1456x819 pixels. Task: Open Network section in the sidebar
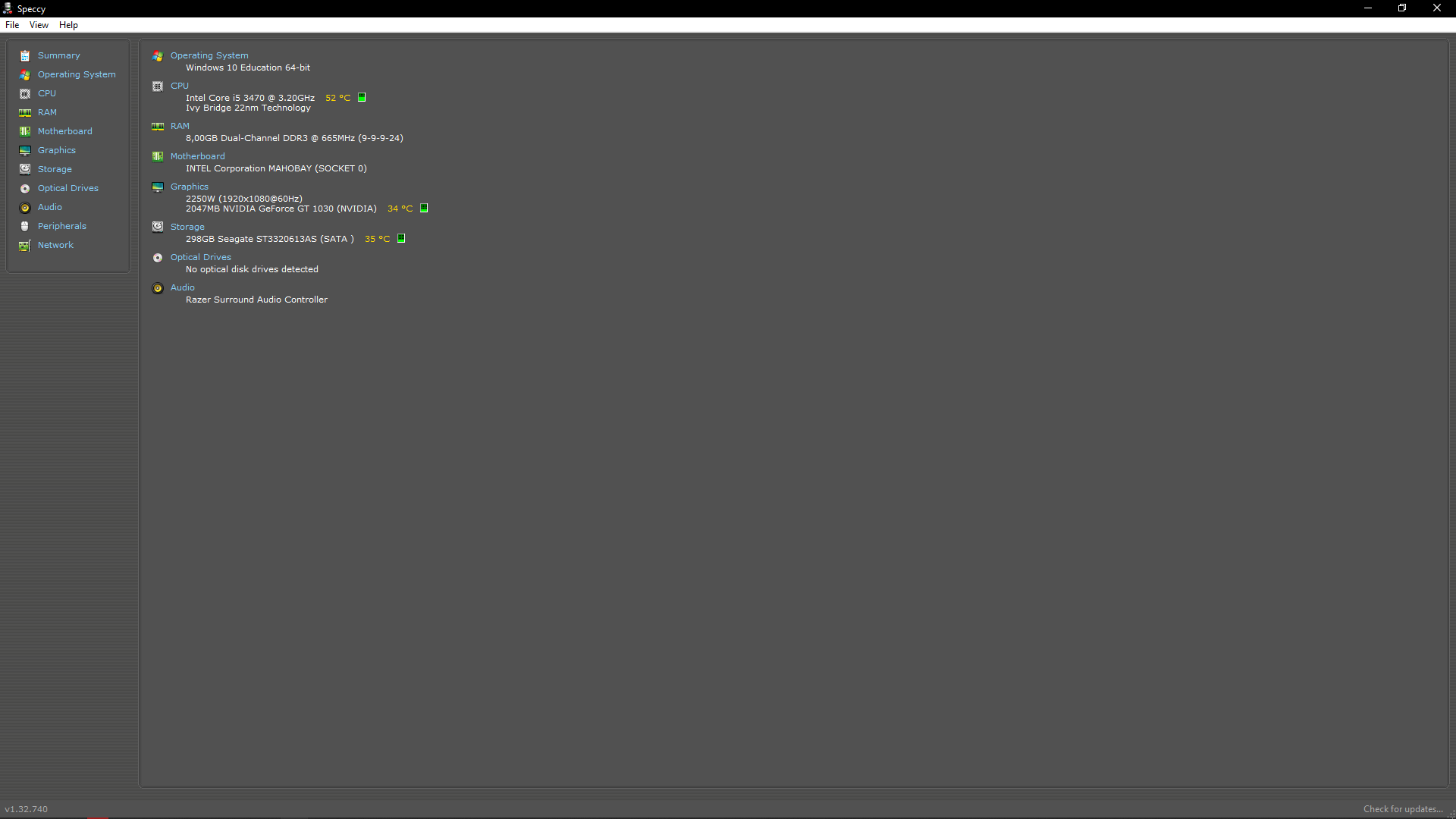55,245
